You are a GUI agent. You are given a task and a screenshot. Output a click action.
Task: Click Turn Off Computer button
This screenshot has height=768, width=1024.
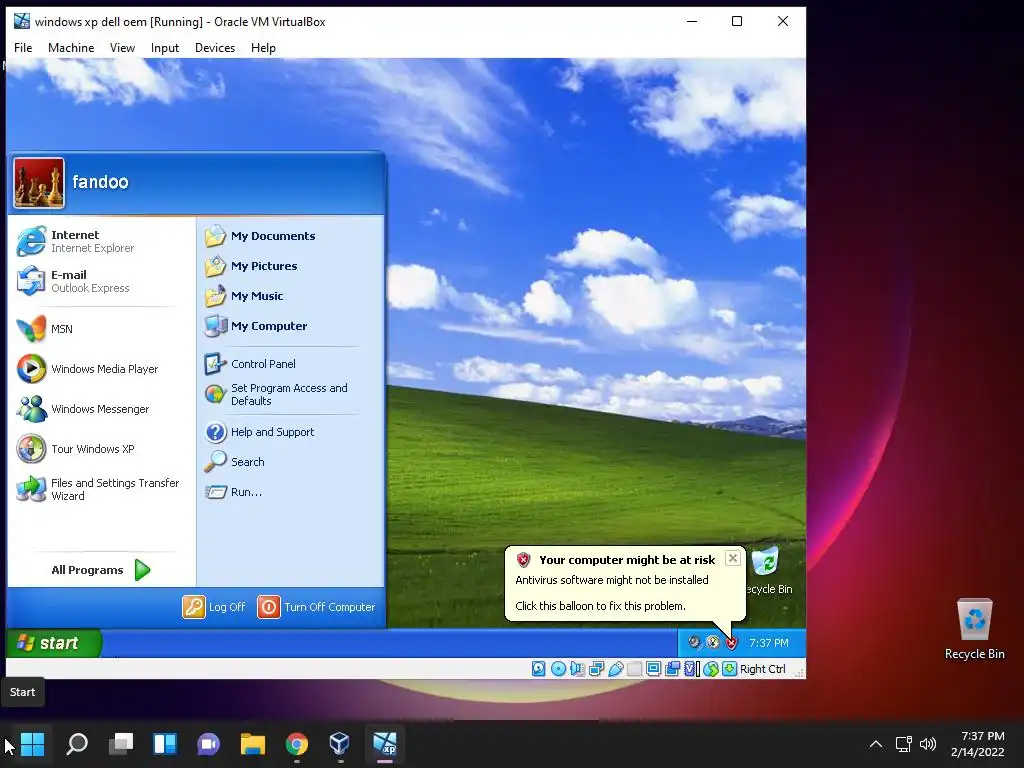point(317,607)
